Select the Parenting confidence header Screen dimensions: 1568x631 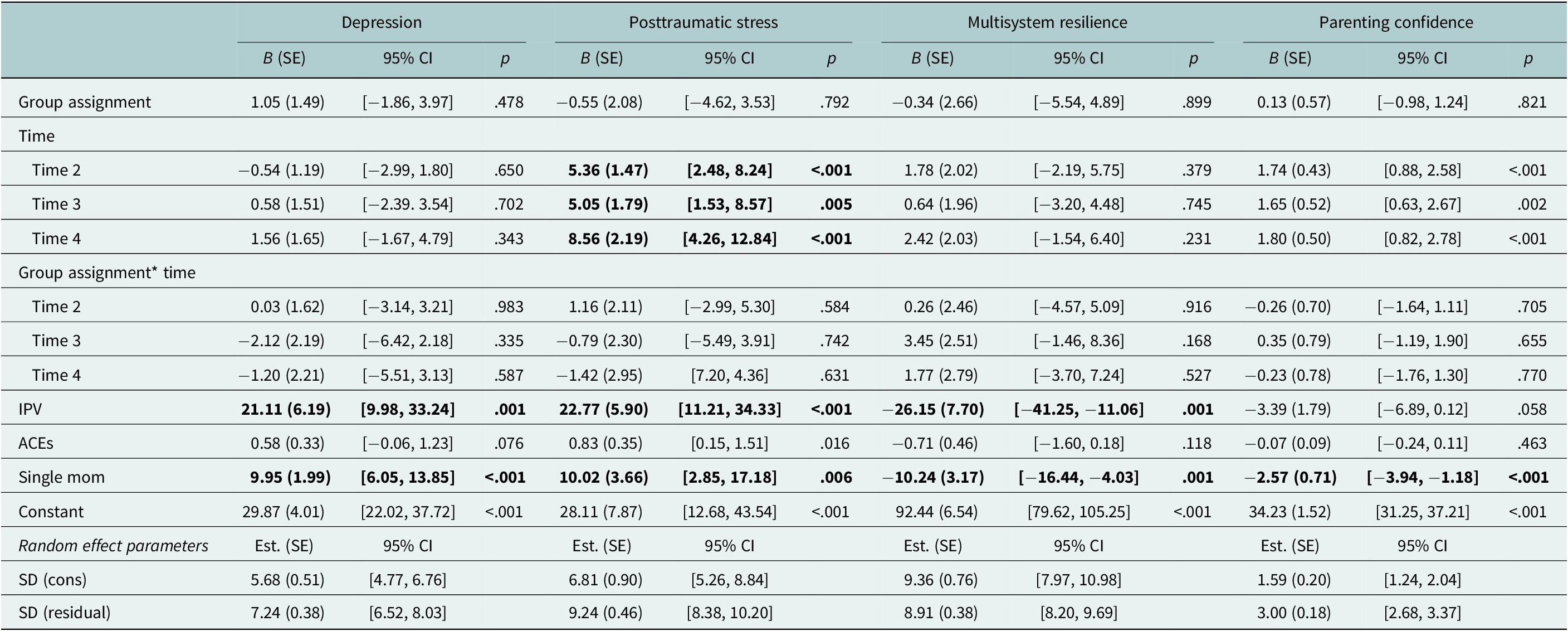1396,22
